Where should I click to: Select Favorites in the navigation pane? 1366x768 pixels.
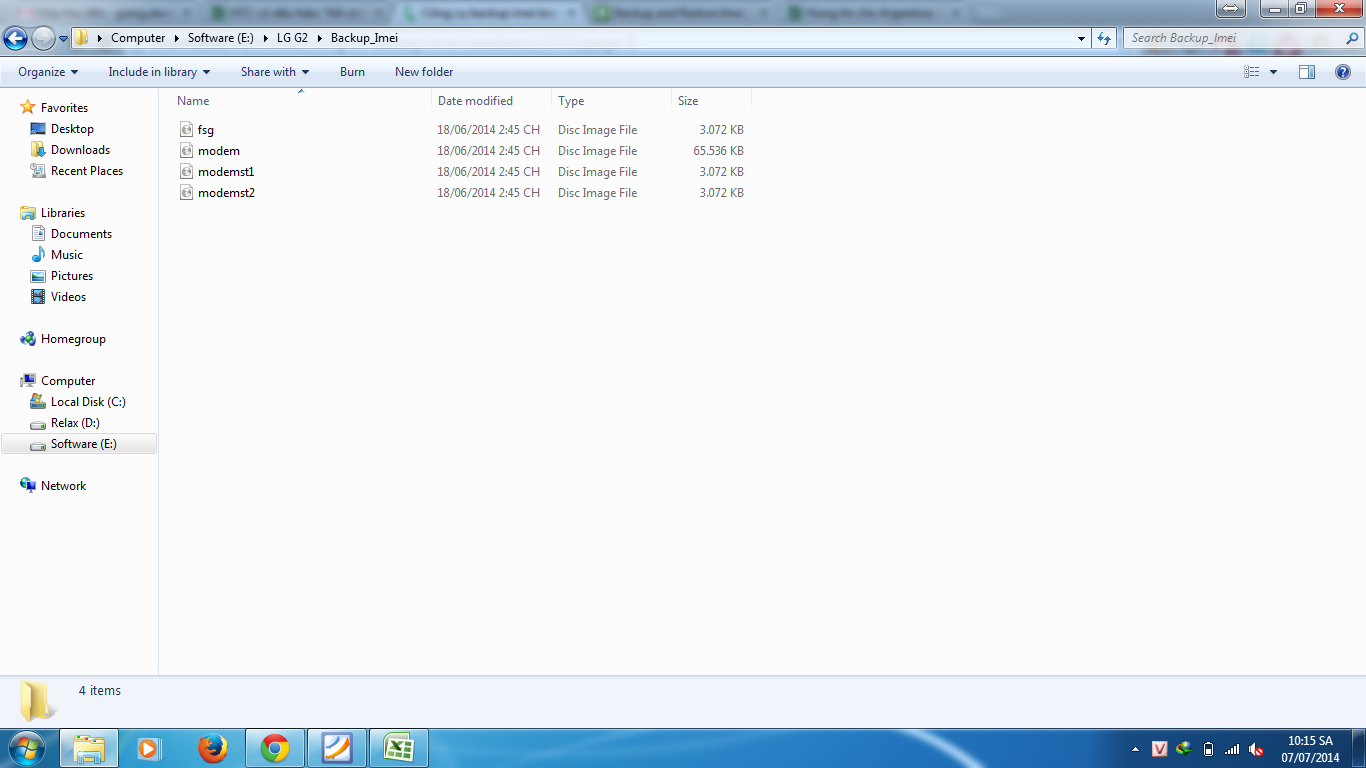click(x=64, y=108)
